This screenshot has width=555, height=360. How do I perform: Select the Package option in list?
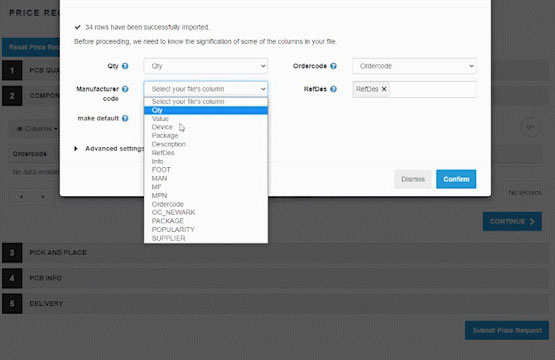click(x=206, y=136)
